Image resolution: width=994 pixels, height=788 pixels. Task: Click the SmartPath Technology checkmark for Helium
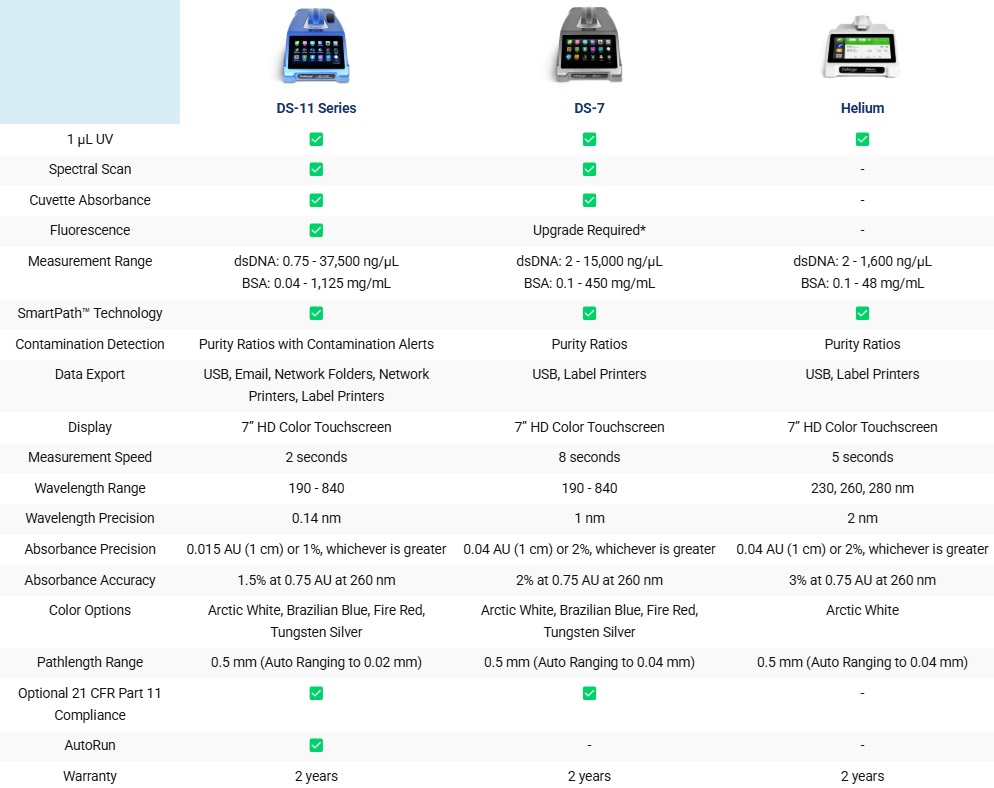(862, 313)
